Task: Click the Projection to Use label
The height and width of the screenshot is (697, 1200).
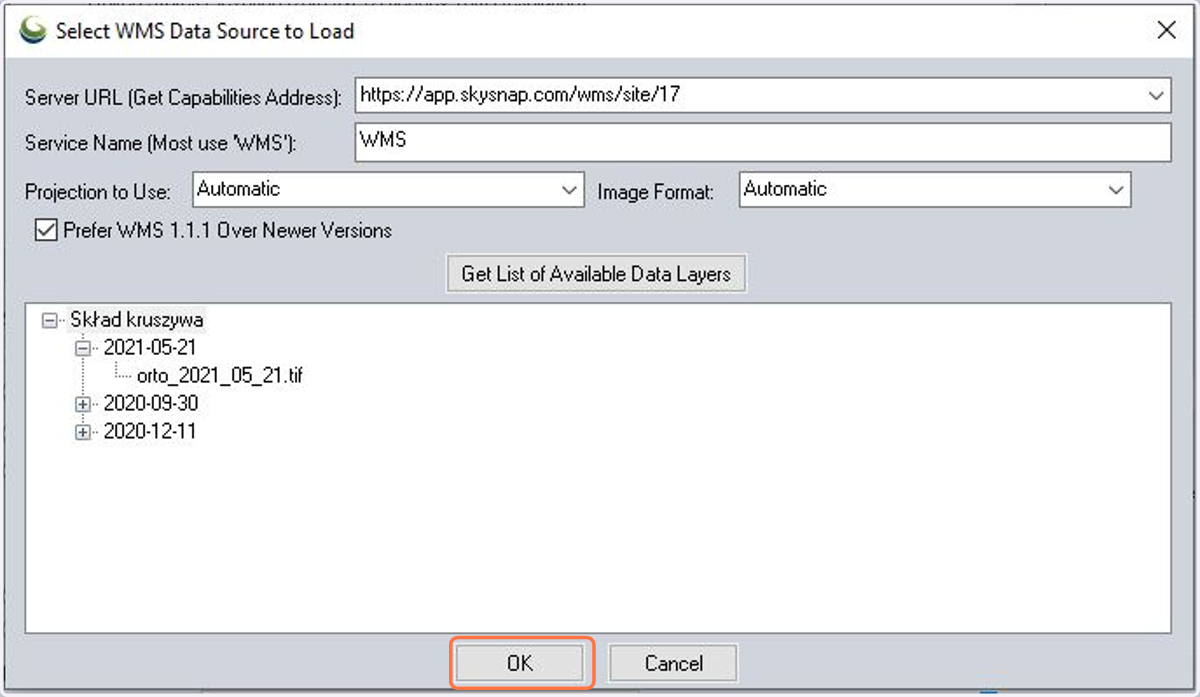Action: pyautogui.click(x=98, y=191)
